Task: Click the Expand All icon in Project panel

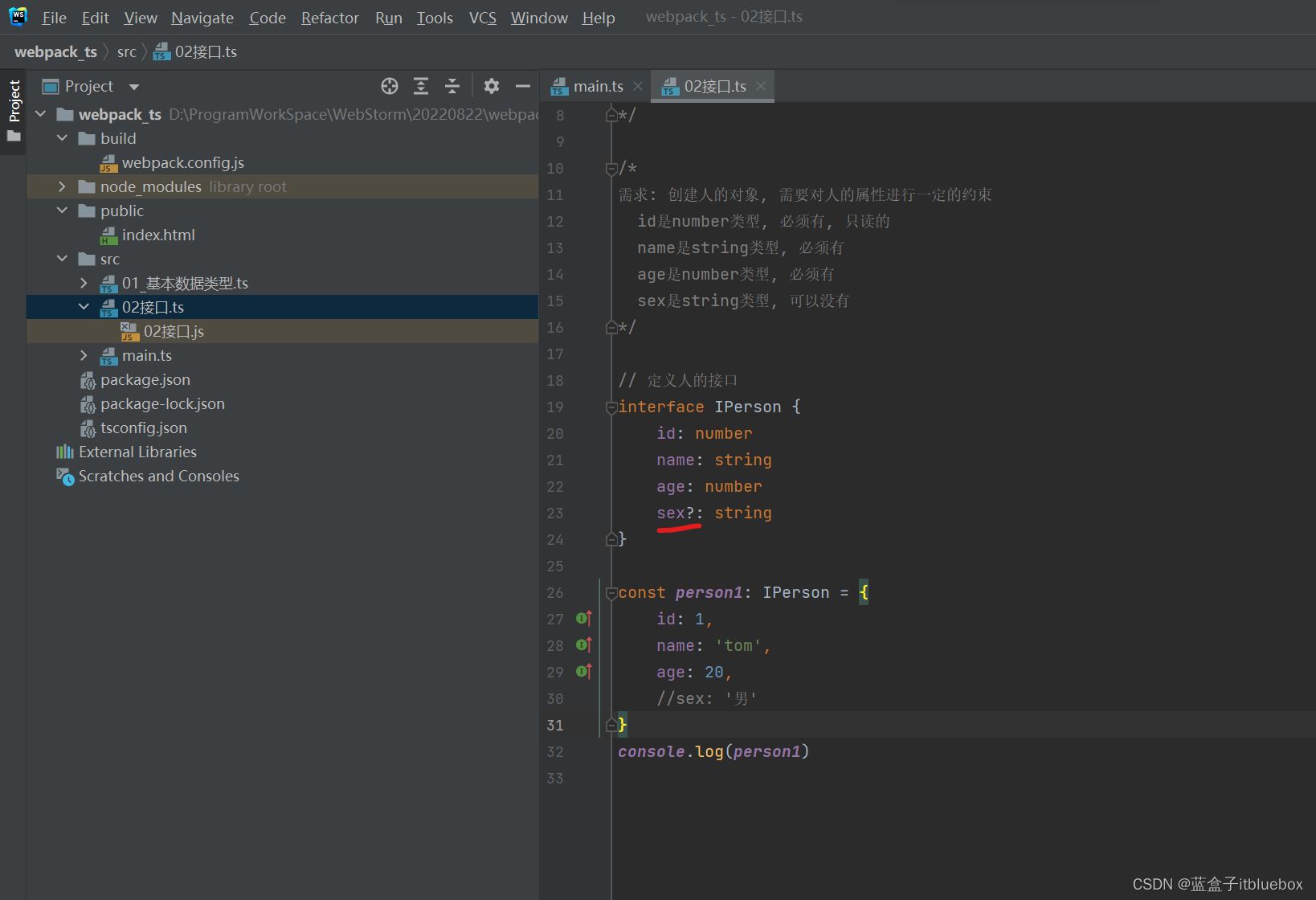Action: [x=421, y=86]
